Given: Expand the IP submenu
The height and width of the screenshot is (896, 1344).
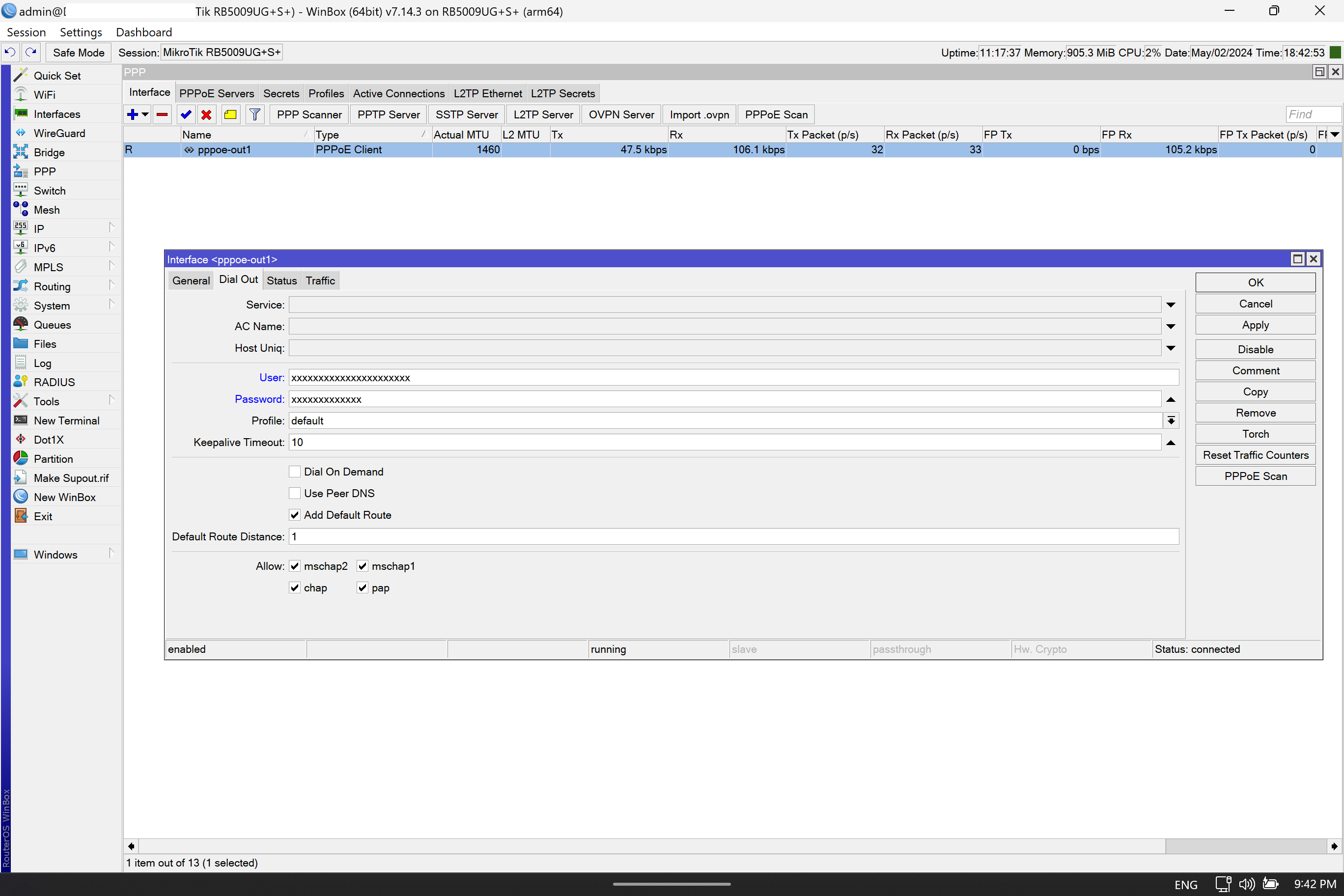Looking at the screenshot, I should (x=112, y=228).
